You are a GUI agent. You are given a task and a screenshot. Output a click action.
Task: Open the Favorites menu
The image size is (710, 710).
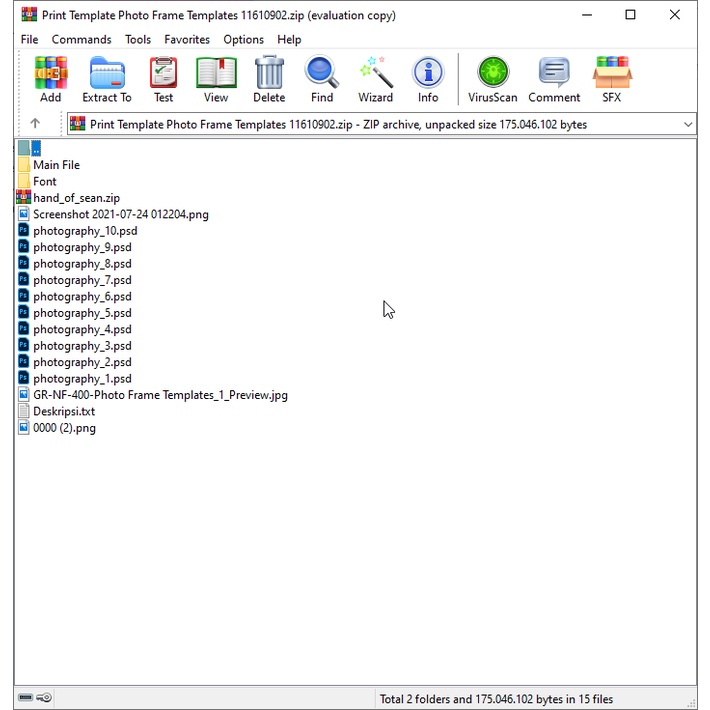pyautogui.click(x=187, y=40)
